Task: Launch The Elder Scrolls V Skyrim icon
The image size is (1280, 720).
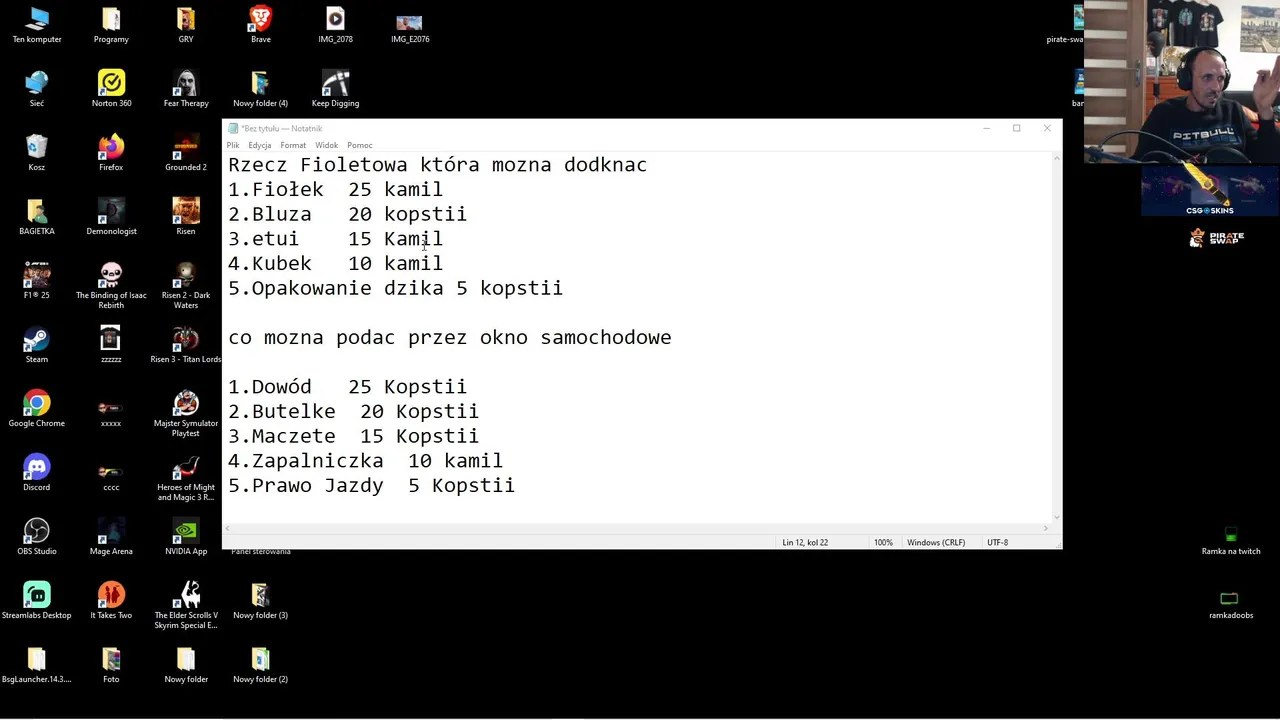Action: point(186,605)
